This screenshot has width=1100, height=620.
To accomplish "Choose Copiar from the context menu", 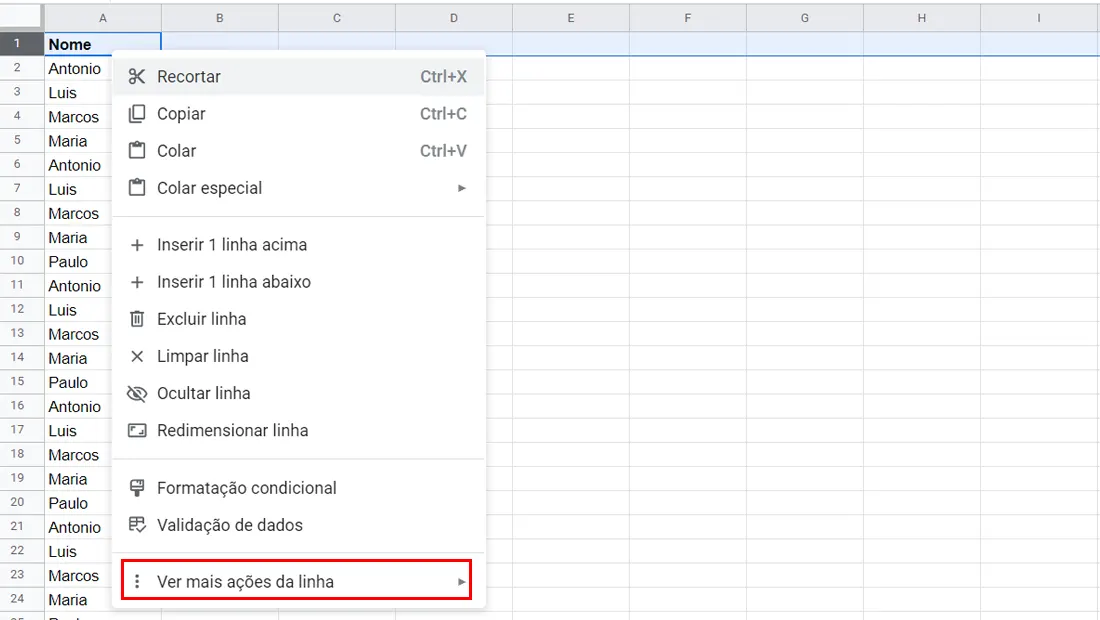I will pos(298,114).
